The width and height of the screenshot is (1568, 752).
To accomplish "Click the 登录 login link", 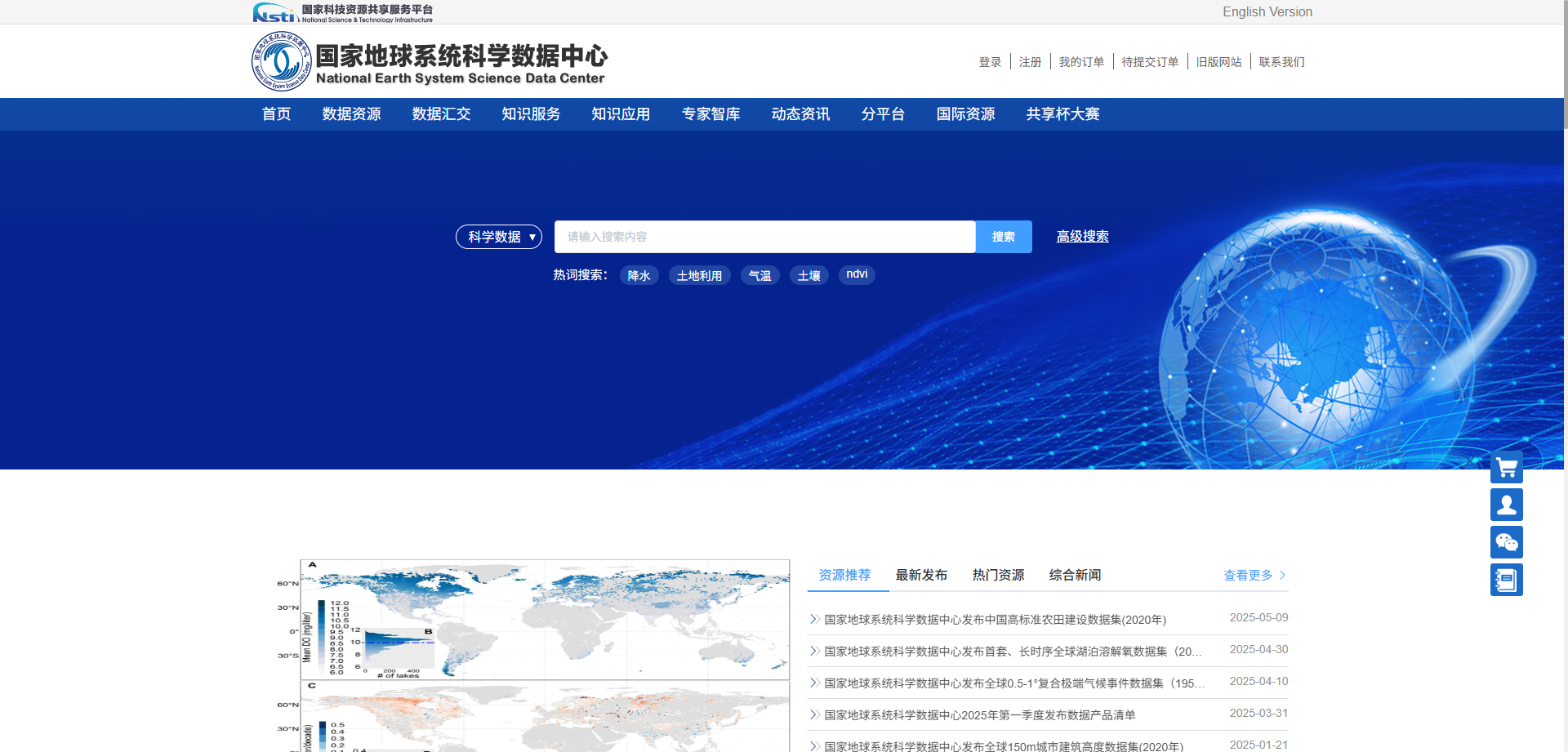I will pyautogui.click(x=990, y=62).
